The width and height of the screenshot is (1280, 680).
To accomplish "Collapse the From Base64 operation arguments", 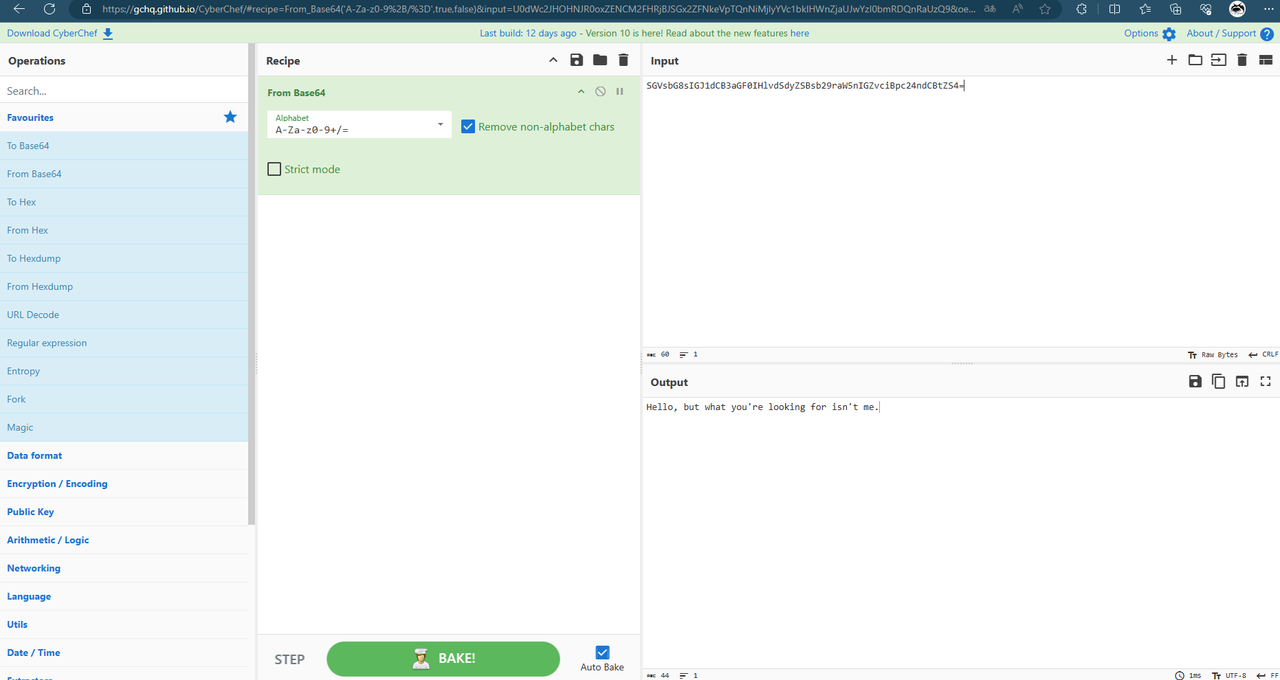I will [581, 92].
